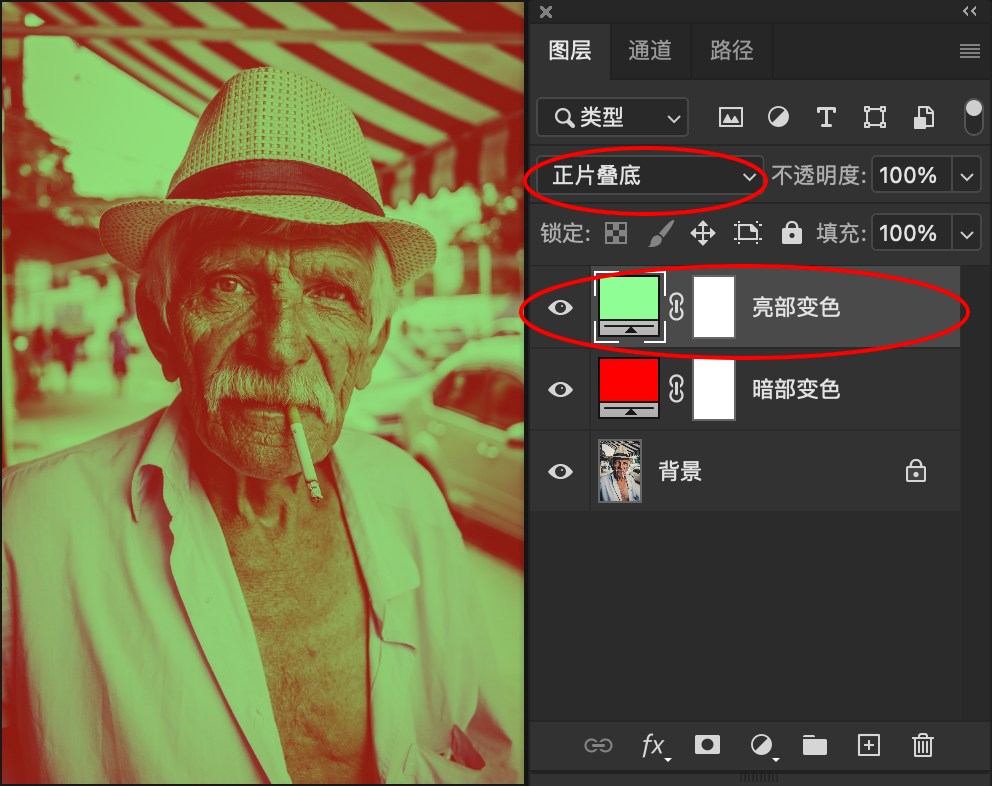Collapse panel using double-arrow icon
Screen dimensions: 992x786
pyautogui.click(x=969, y=11)
